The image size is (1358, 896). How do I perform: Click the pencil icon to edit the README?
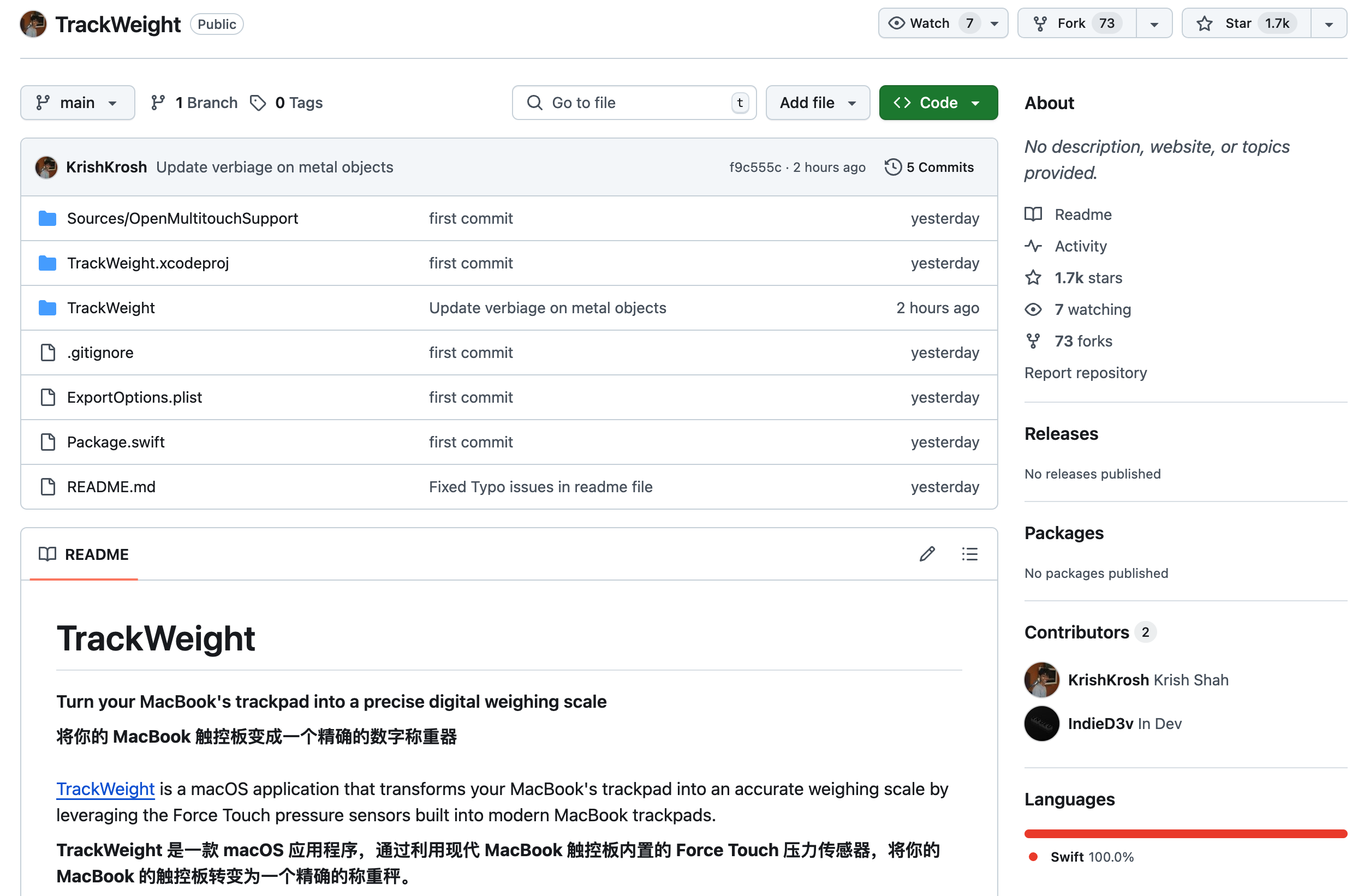click(x=927, y=554)
